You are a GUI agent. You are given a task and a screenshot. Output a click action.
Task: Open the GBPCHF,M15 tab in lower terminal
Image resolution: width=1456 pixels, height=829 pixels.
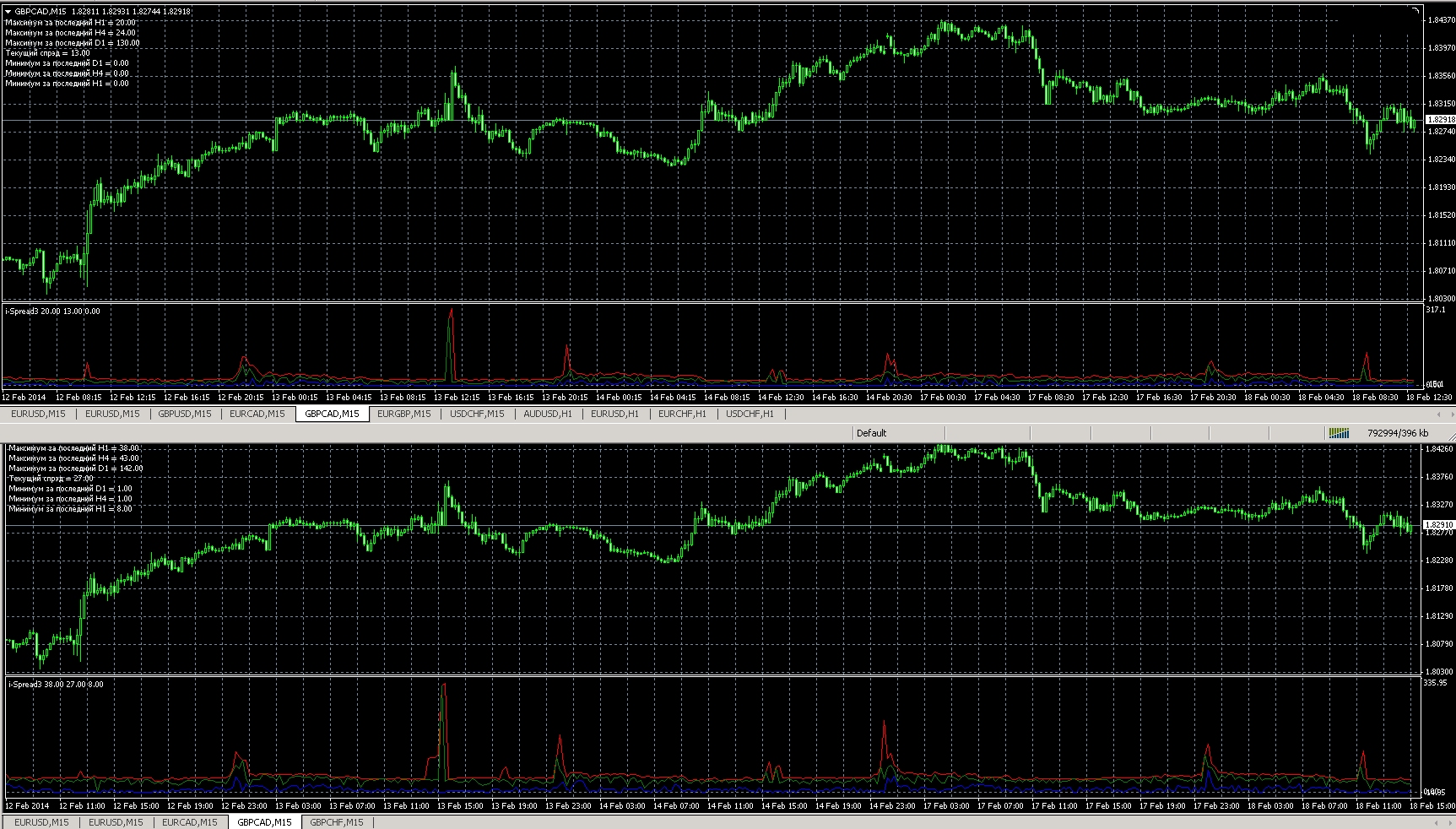(337, 822)
